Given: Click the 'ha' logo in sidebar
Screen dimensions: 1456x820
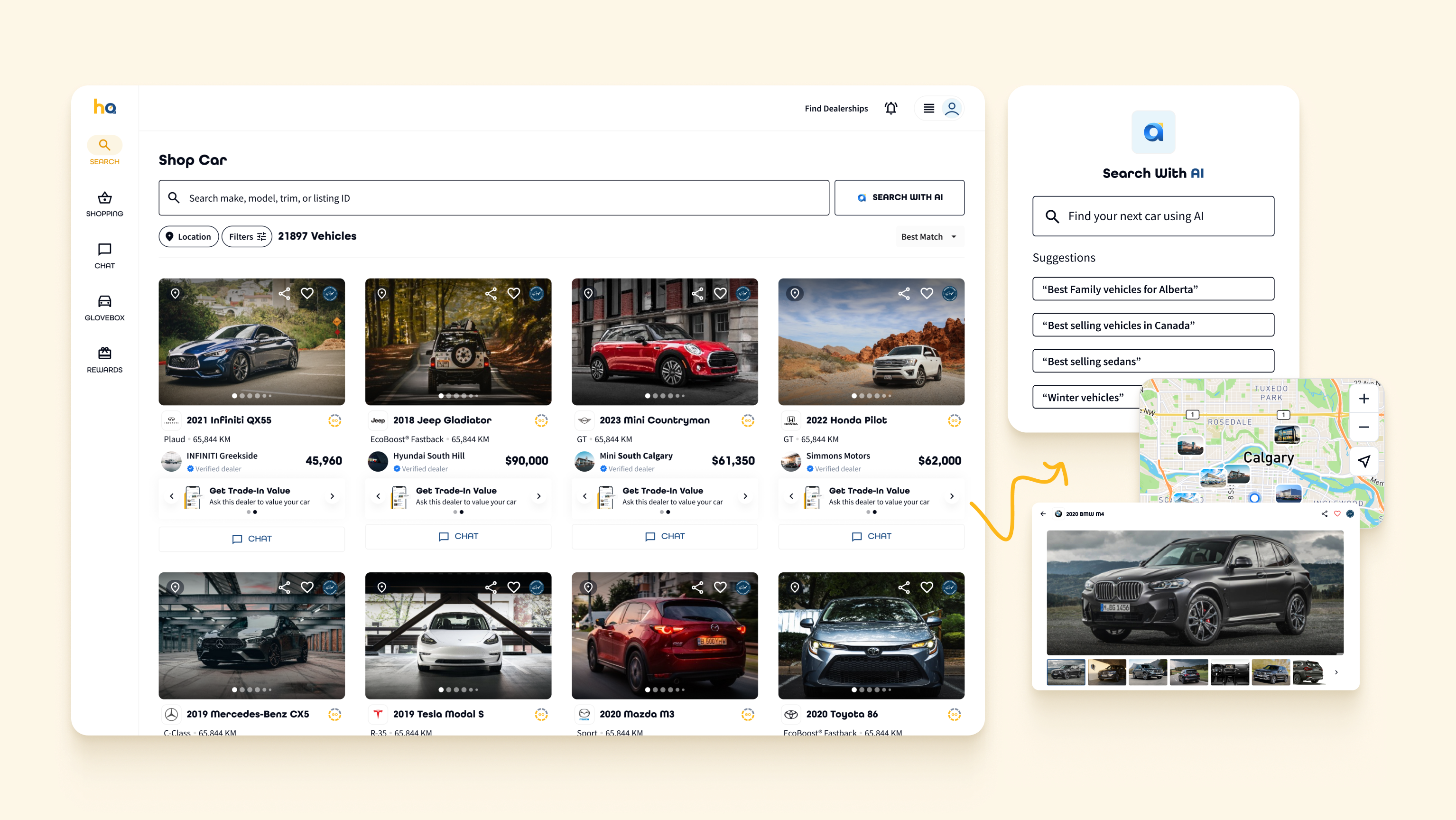Looking at the screenshot, I should point(104,107).
